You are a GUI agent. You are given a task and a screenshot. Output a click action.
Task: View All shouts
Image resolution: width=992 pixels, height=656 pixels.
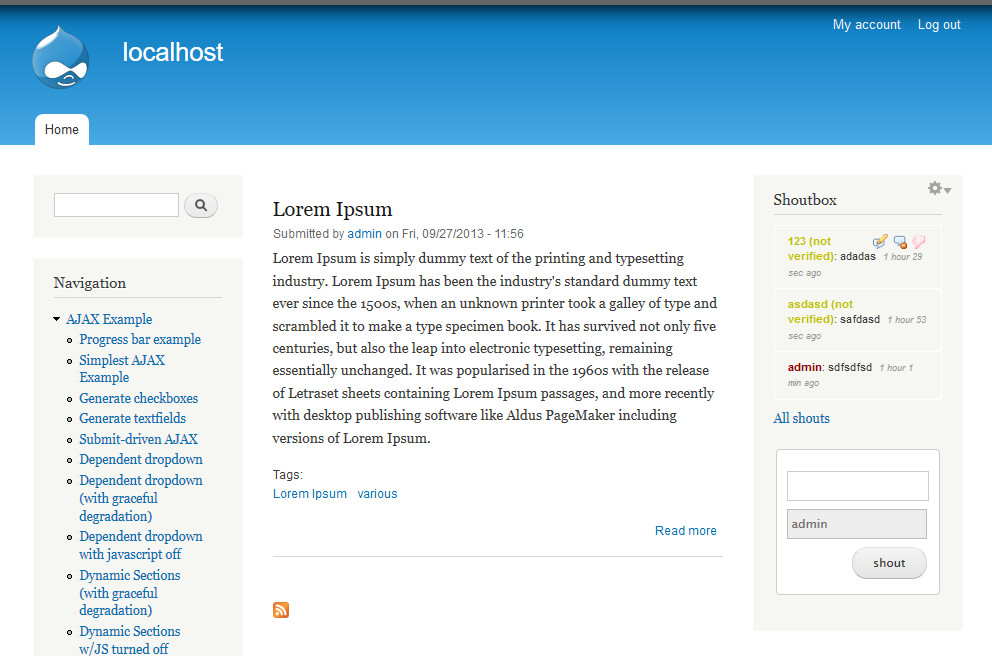click(x=801, y=418)
